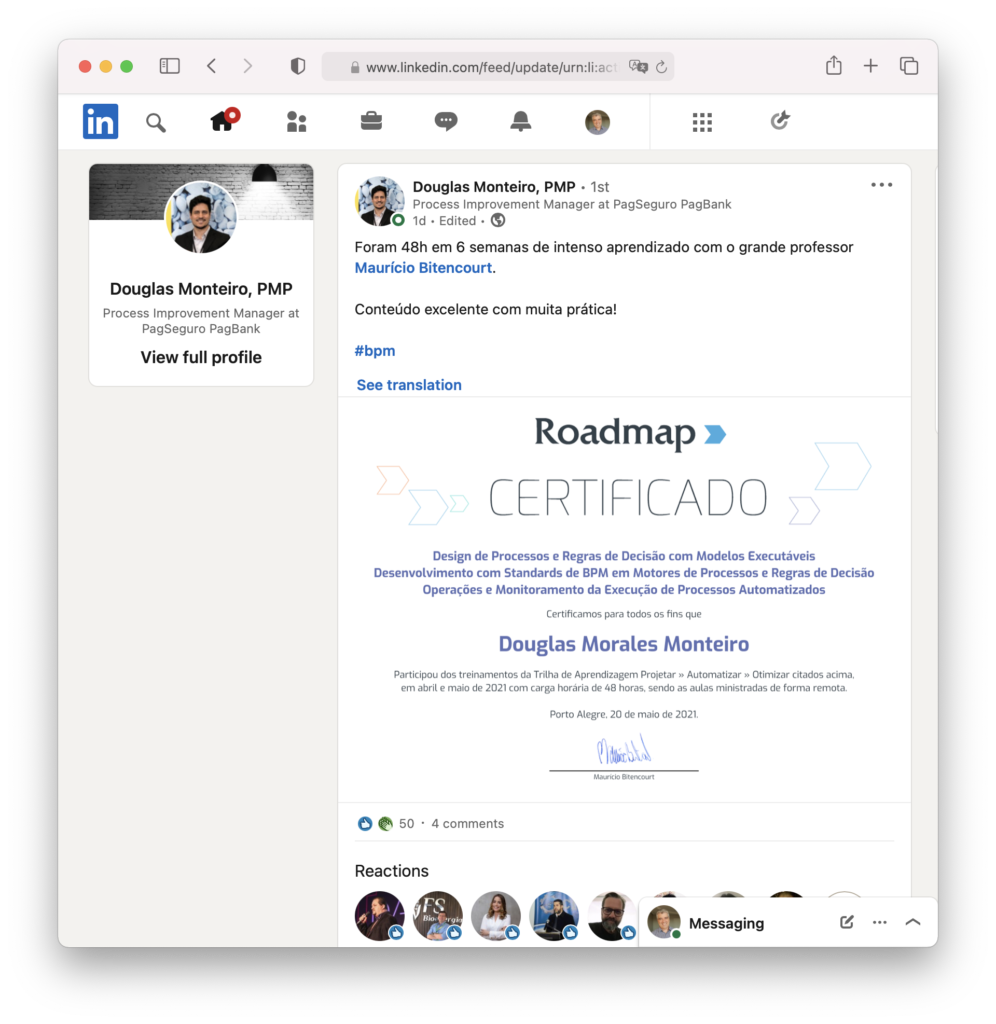Open Messaging speech bubble icon in navbar
Screen dimensions: 996x1024
446,121
